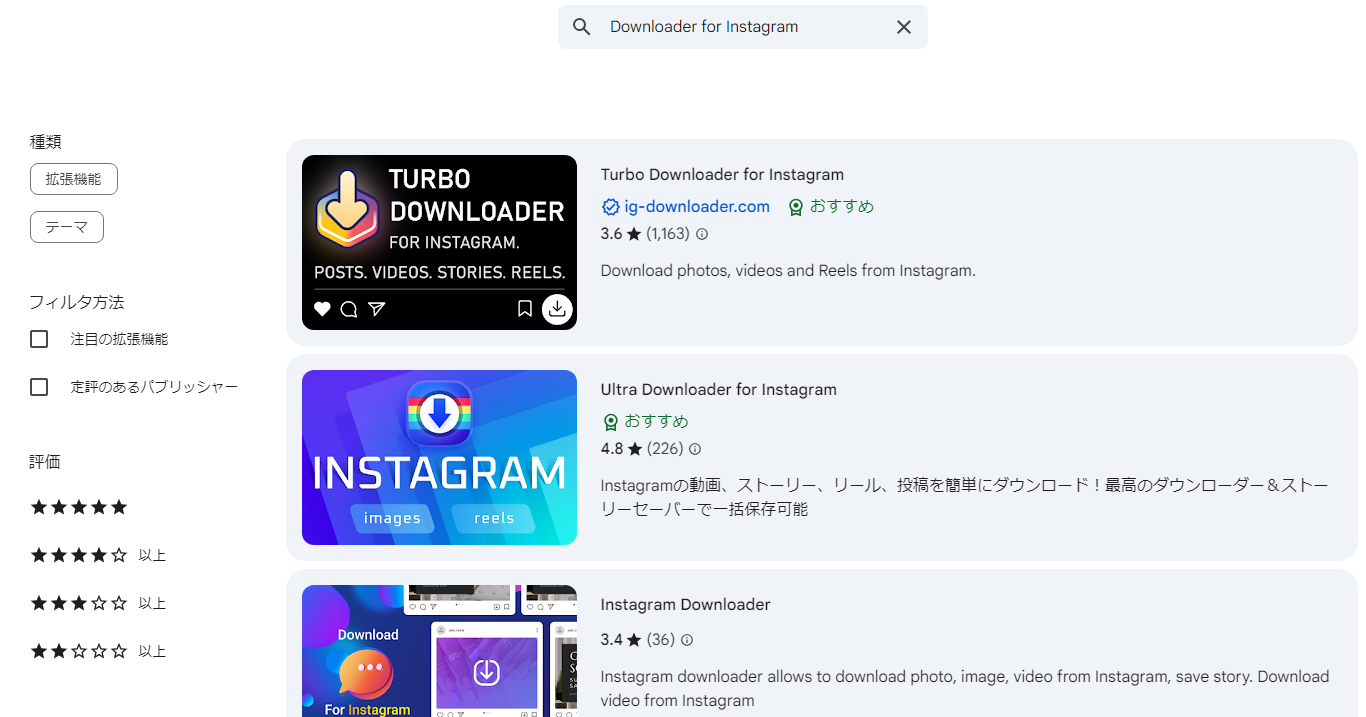Click the search magnifier icon
The width and height of the screenshot is (1366, 717).
581,27
